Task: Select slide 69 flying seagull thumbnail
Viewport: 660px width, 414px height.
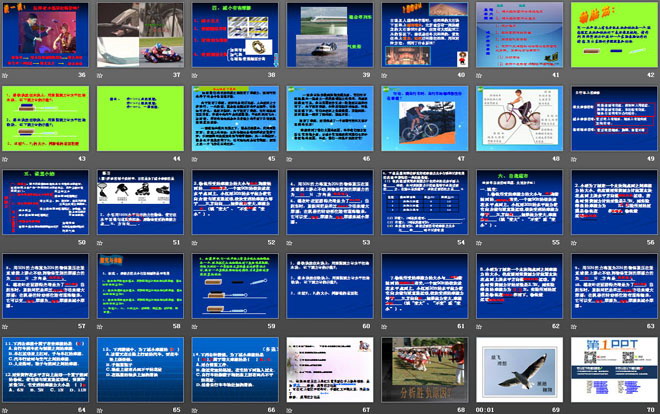Action: point(519,369)
